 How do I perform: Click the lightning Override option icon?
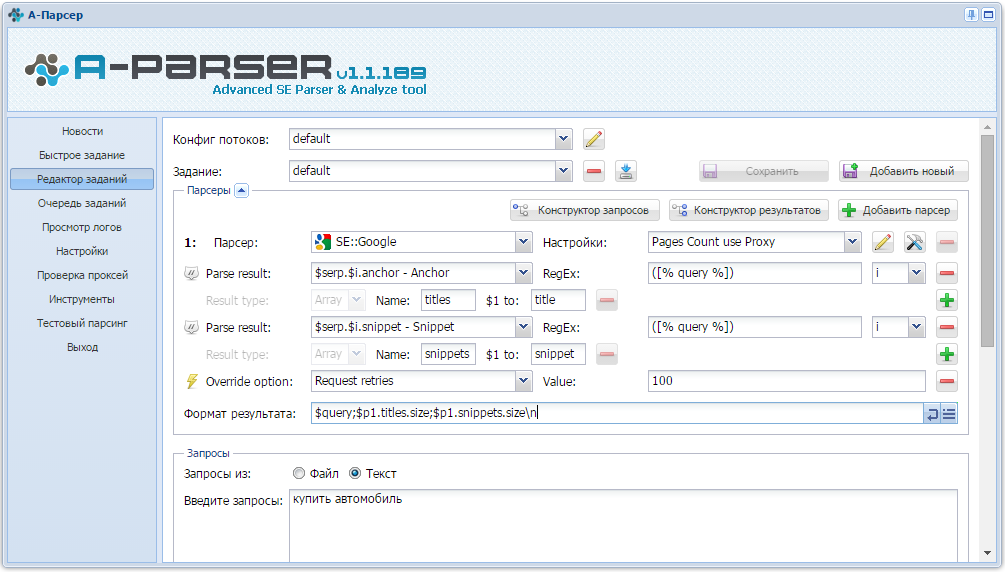[191, 381]
